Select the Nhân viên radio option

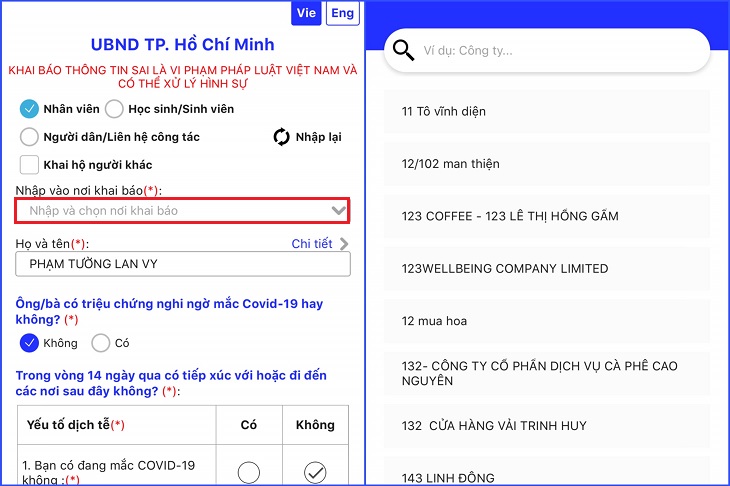[29, 109]
